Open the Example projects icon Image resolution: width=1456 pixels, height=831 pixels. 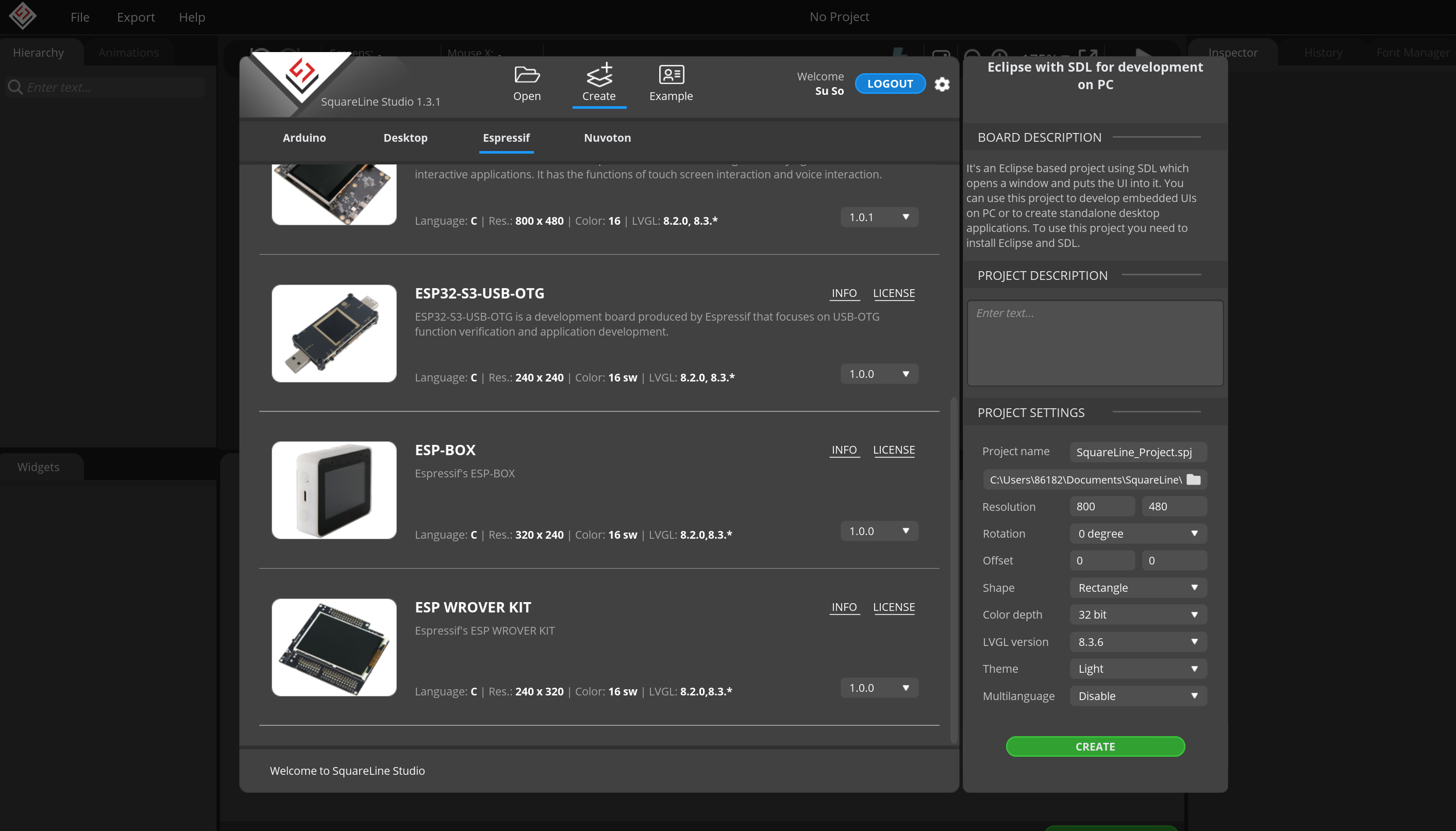coord(671,75)
